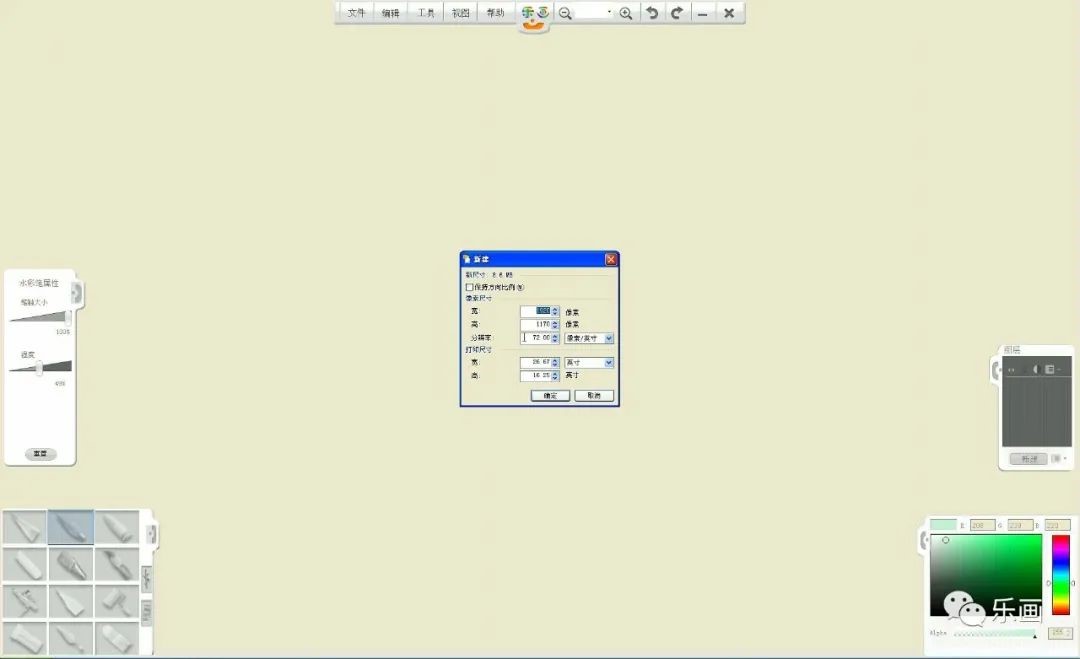Click the zoom out magnifier icon
Screen dimensions: 1080x659
[565, 13]
